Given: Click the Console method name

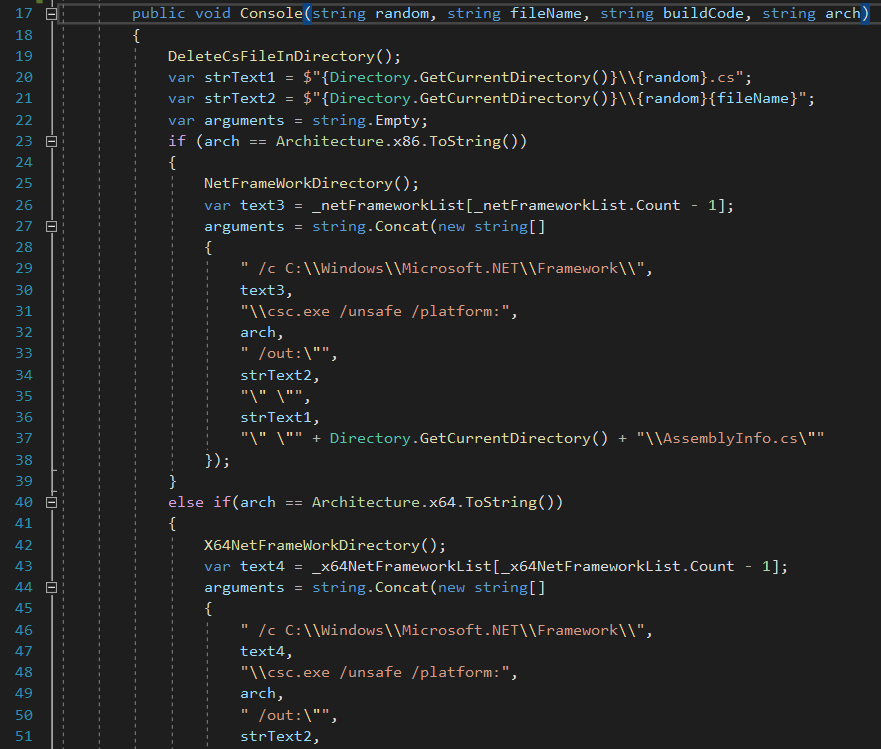Looking at the screenshot, I should click(271, 13).
